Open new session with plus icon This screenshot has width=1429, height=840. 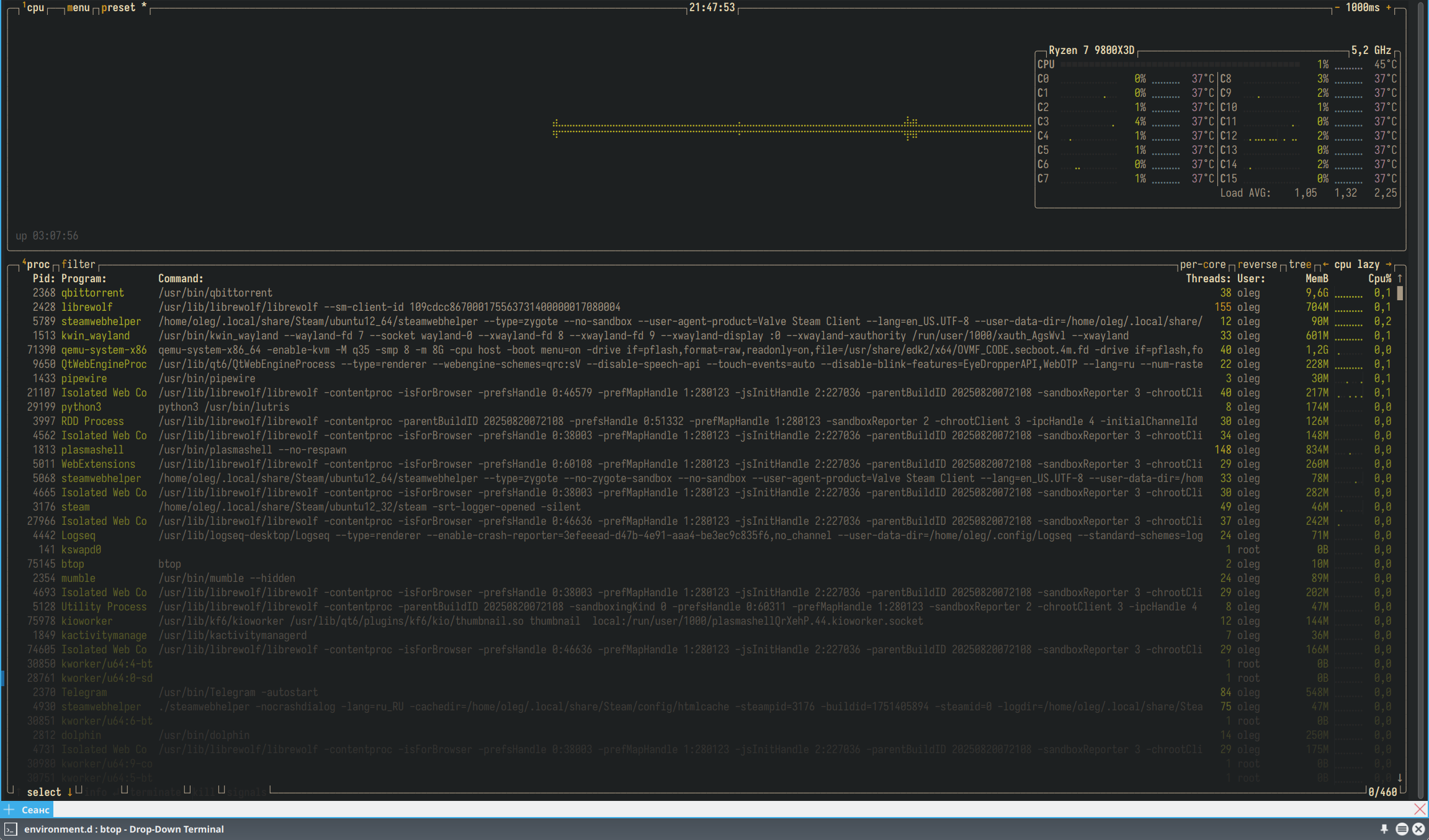(x=9, y=810)
